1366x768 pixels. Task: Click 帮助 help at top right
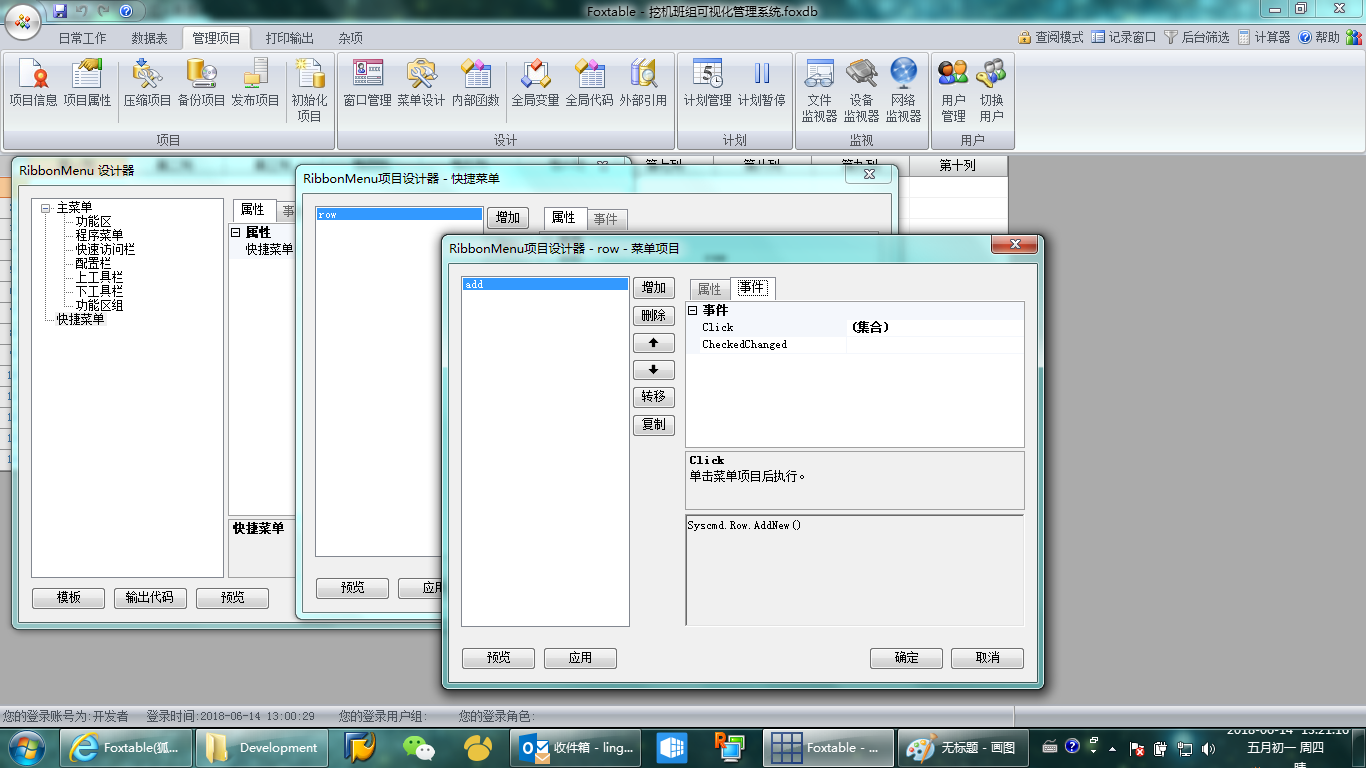tap(1319, 37)
